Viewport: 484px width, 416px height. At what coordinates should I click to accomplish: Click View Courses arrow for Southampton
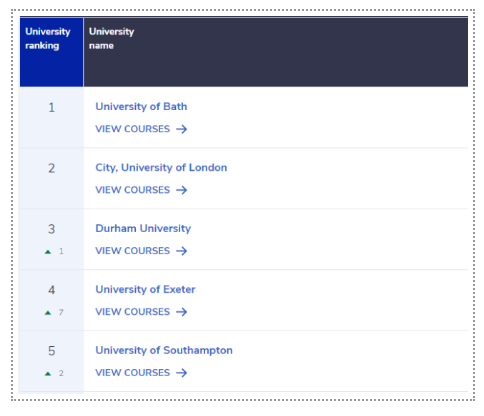click(182, 373)
